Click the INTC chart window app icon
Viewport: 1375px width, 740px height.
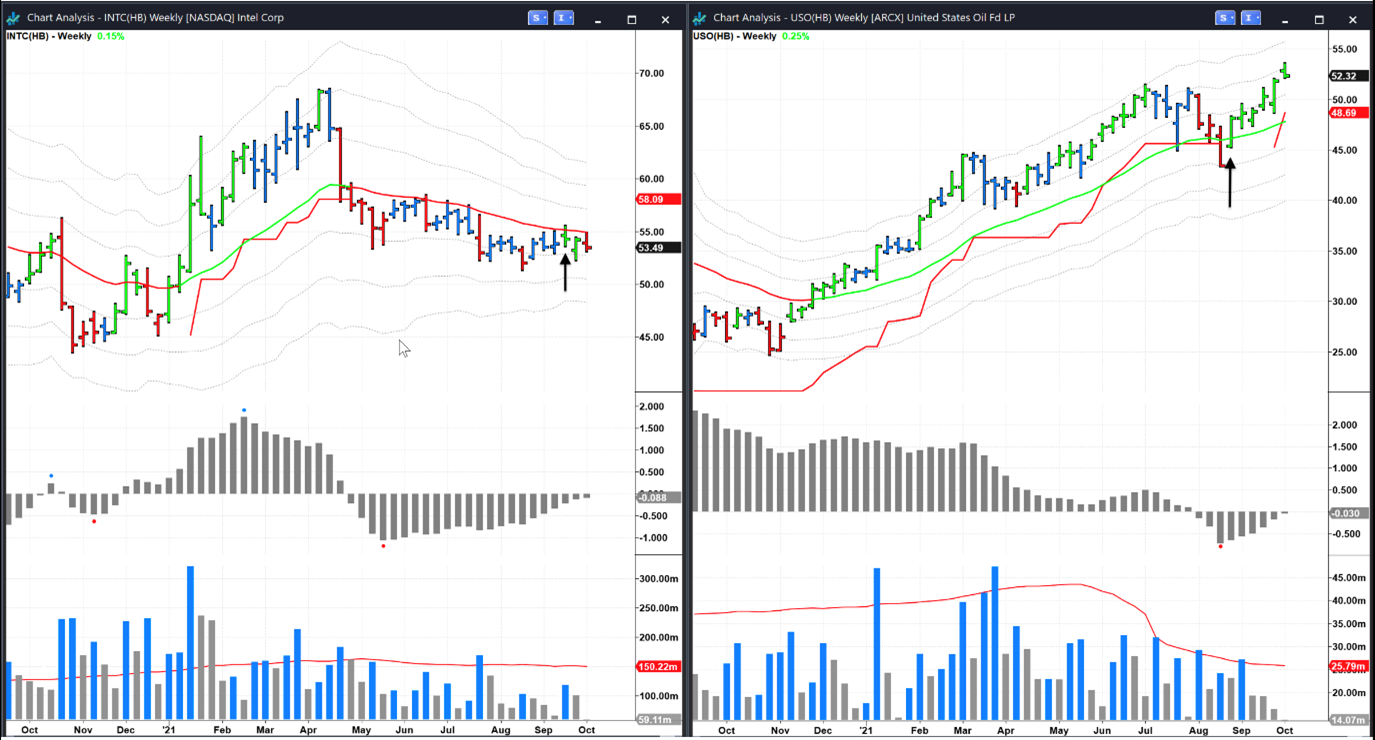pyautogui.click(x=13, y=18)
